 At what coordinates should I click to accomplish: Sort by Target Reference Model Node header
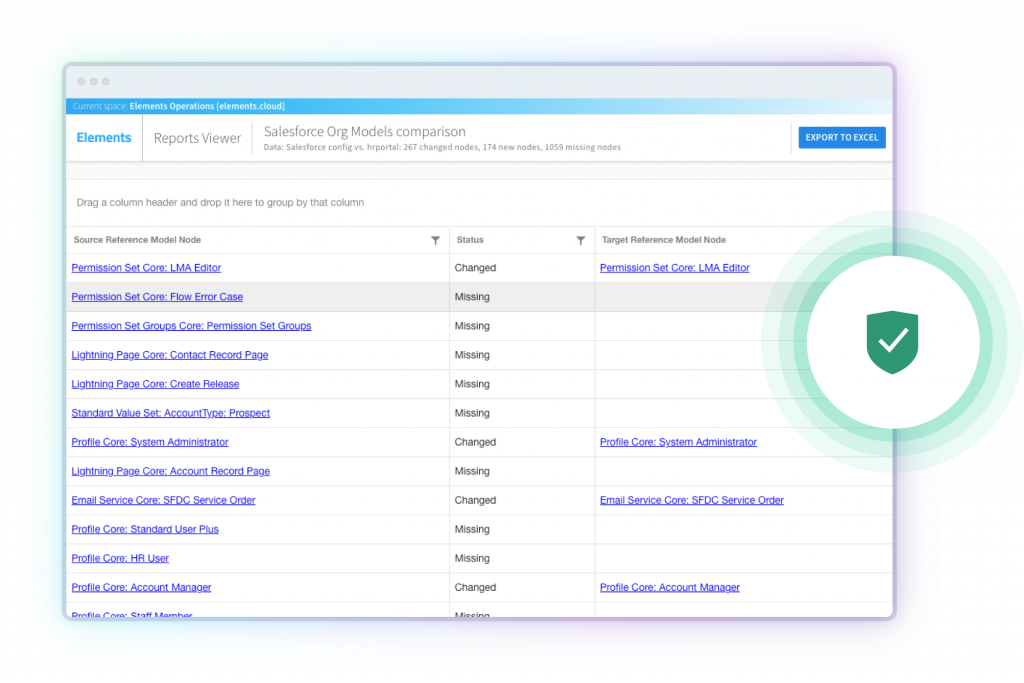click(x=663, y=240)
